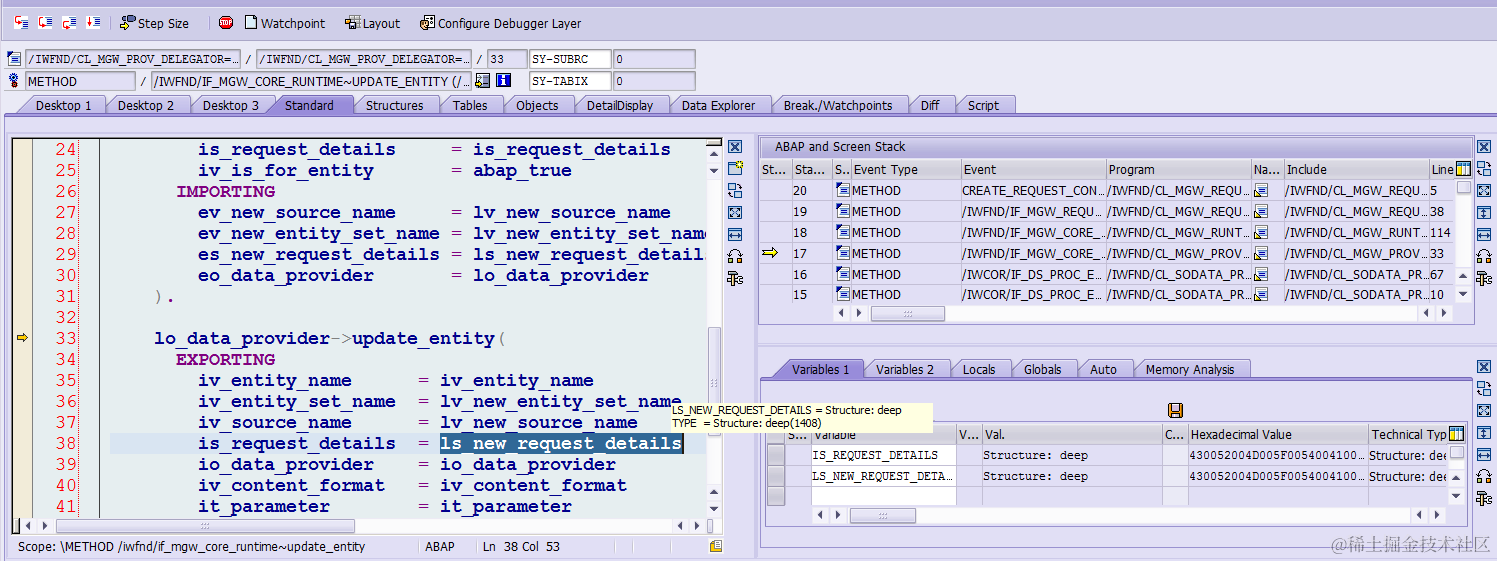Click the Single Step debugger icon
1497x561 pixels.
[x=22, y=22]
